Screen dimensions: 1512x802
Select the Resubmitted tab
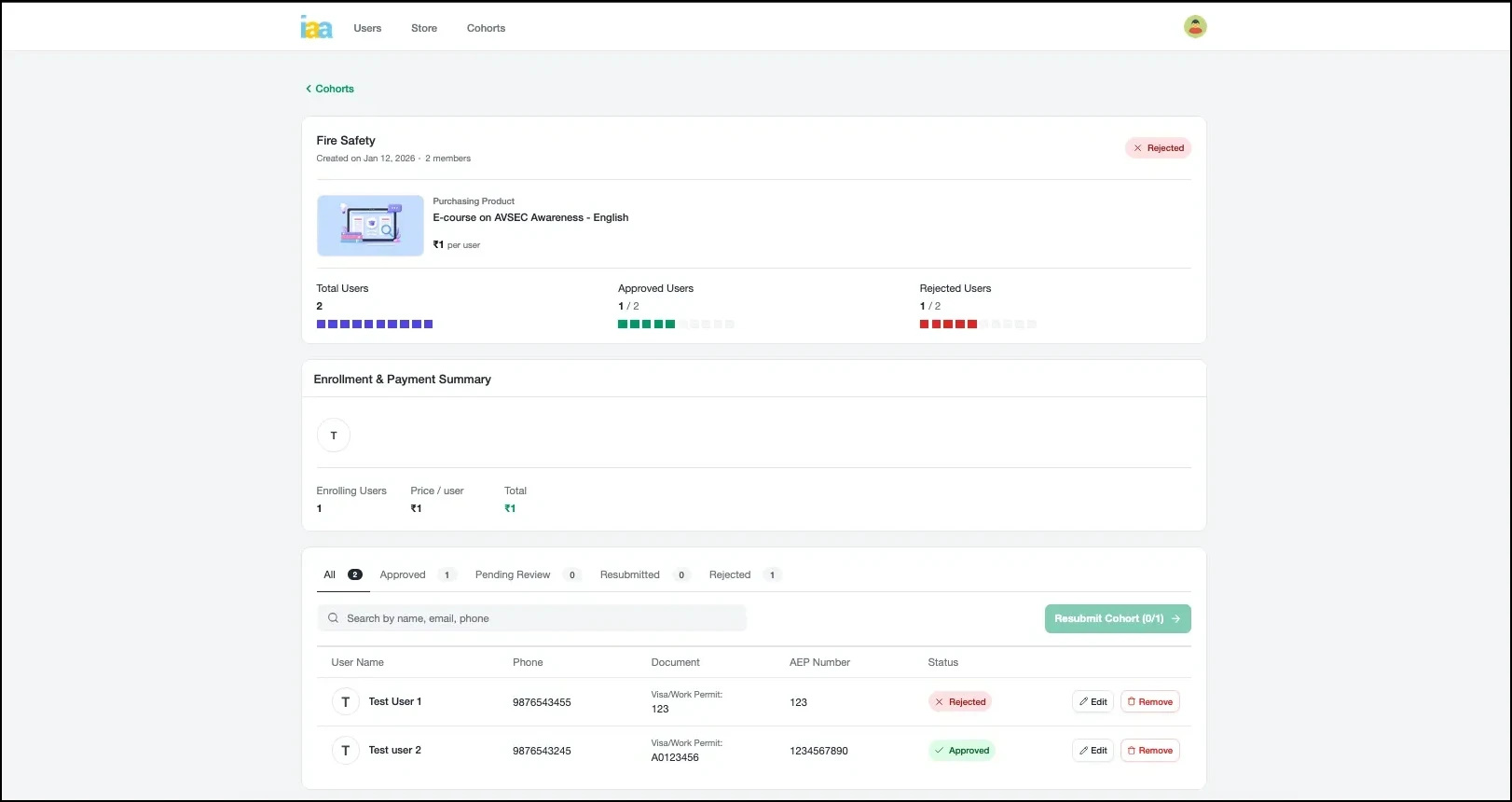629,574
